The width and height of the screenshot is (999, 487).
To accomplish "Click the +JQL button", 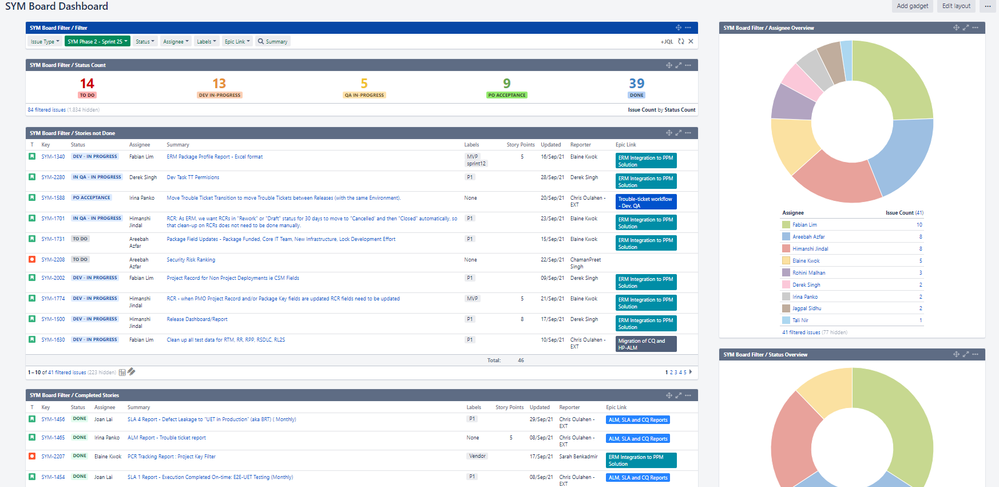I will [x=666, y=41].
